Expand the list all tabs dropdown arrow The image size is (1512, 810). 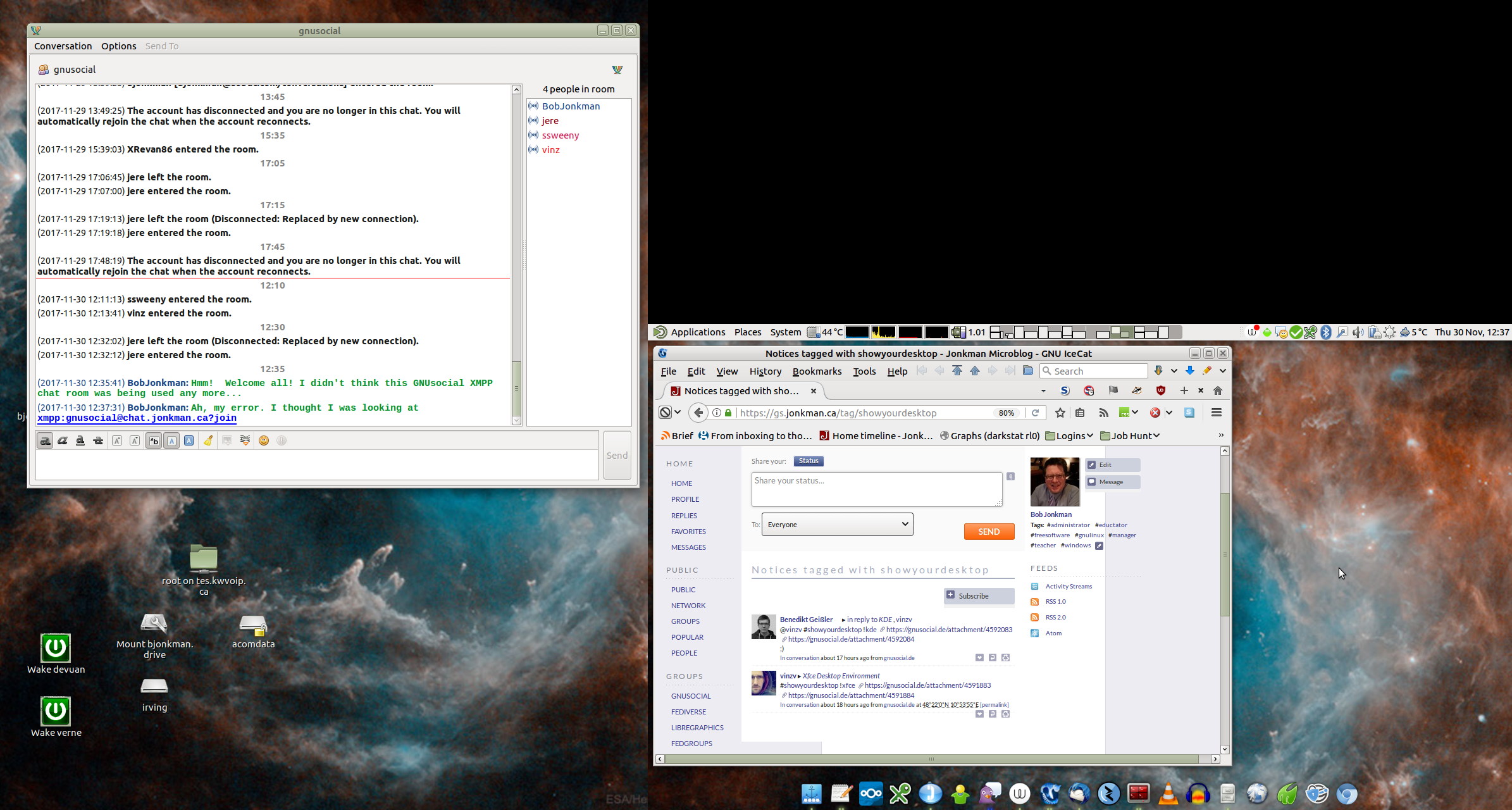click(x=1043, y=390)
